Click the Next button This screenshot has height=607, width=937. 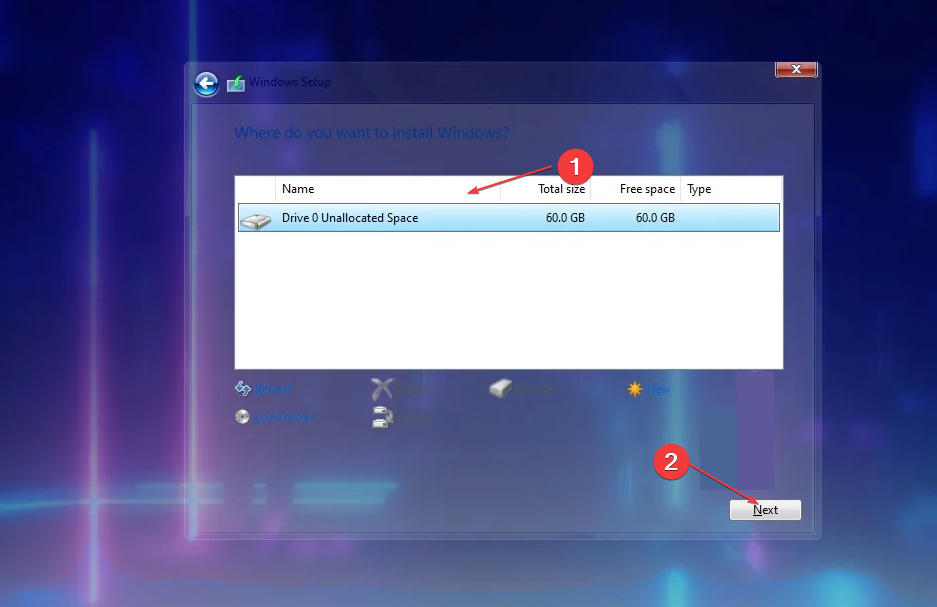[765, 510]
